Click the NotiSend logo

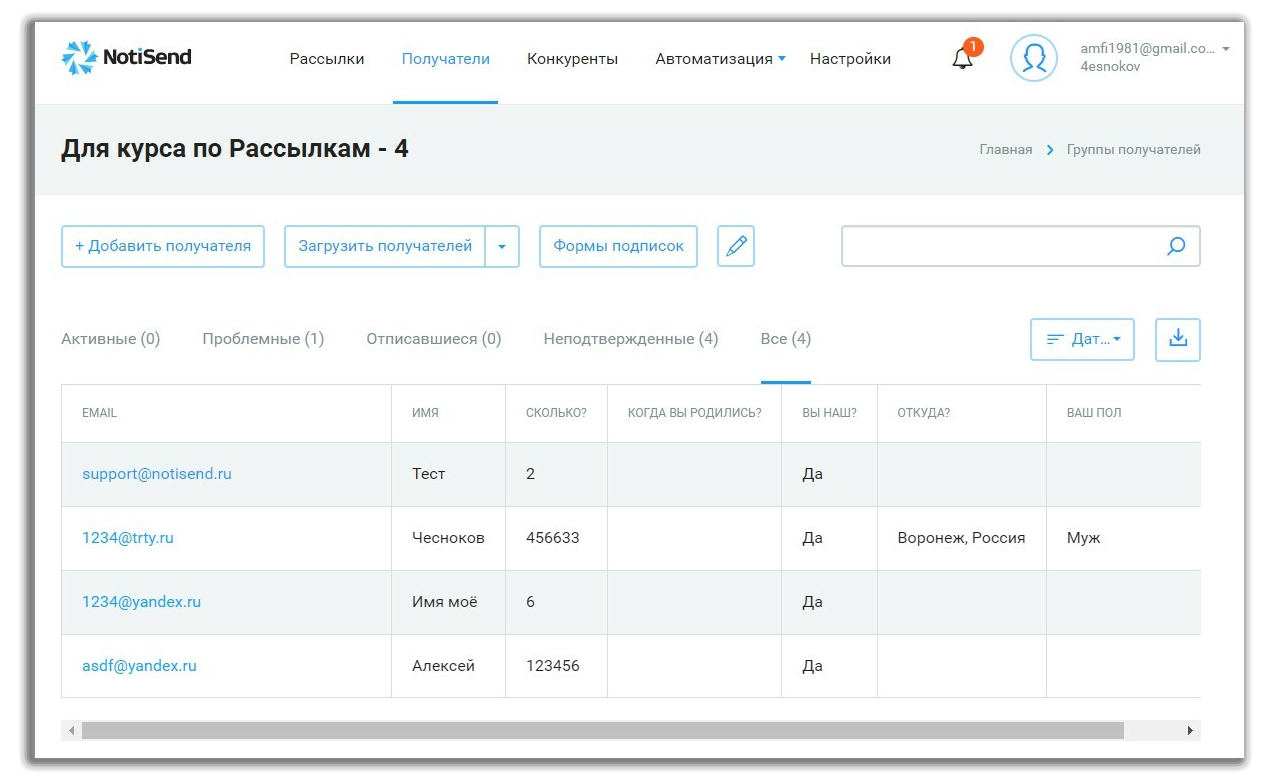pyautogui.click(x=126, y=58)
